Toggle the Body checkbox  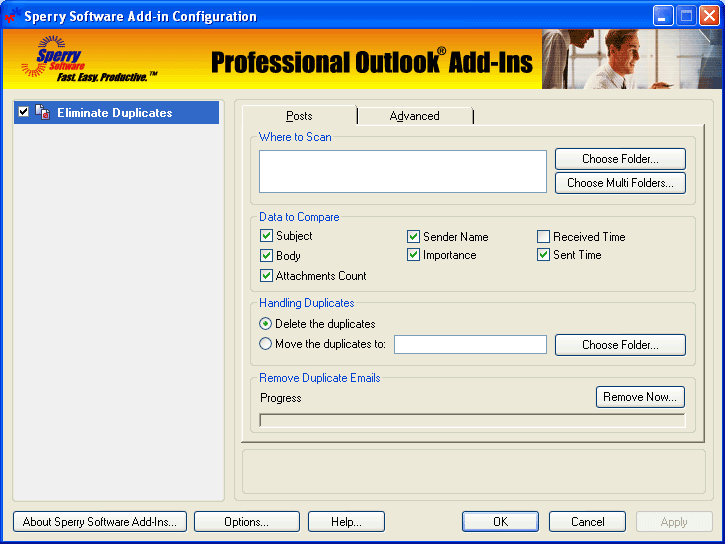[x=266, y=256]
